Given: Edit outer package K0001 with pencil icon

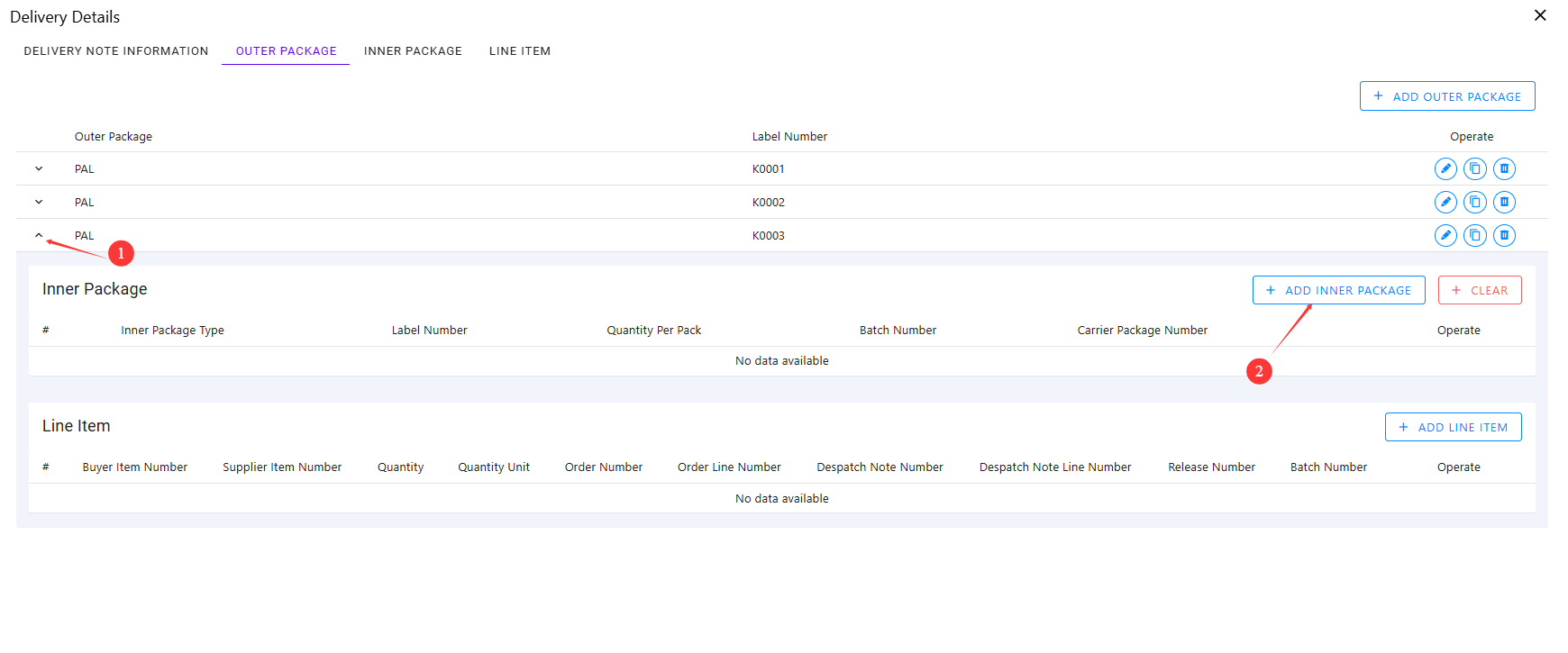Looking at the screenshot, I should point(1445,168).
